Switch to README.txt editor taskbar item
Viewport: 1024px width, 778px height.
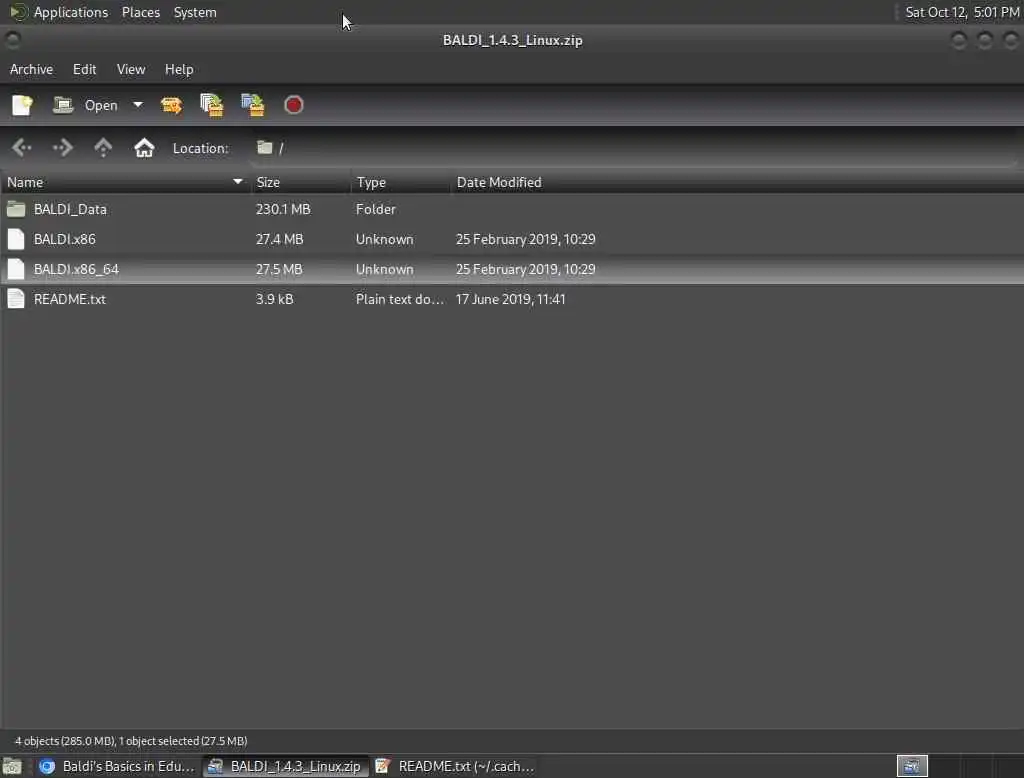pyautogui.click(x=455, y=766)
